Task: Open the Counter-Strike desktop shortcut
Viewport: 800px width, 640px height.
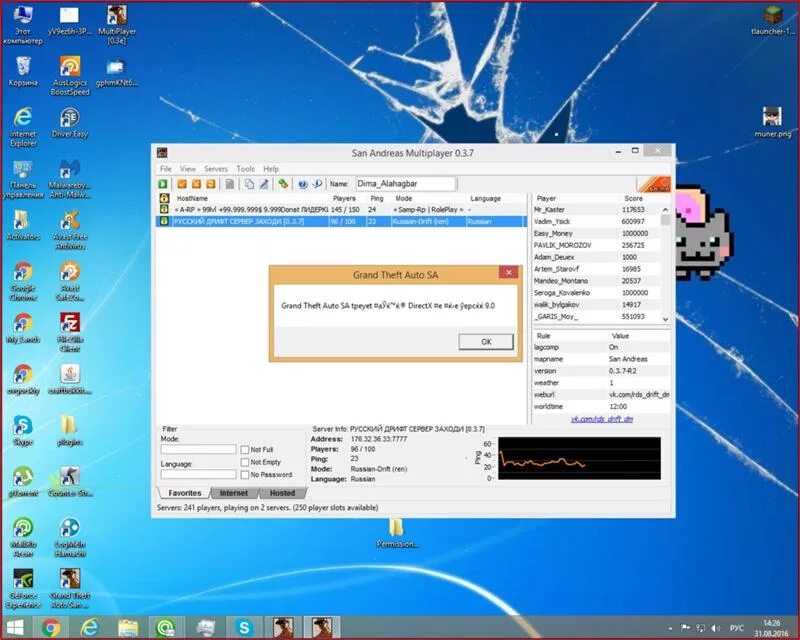Action: tap(70, 481)
